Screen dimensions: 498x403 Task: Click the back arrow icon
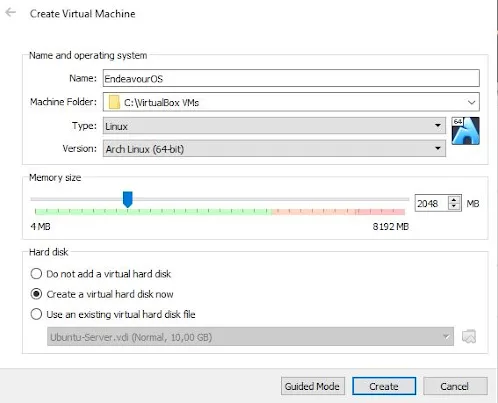pos(10,13)
